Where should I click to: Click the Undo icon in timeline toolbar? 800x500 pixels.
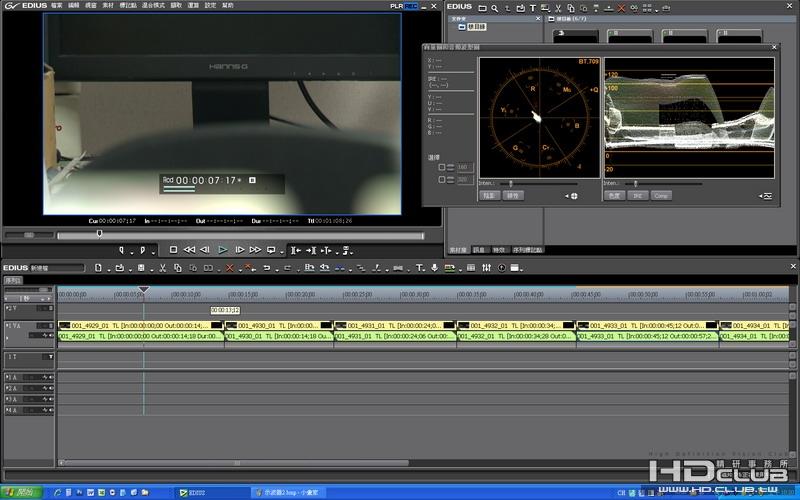(266, 268)
